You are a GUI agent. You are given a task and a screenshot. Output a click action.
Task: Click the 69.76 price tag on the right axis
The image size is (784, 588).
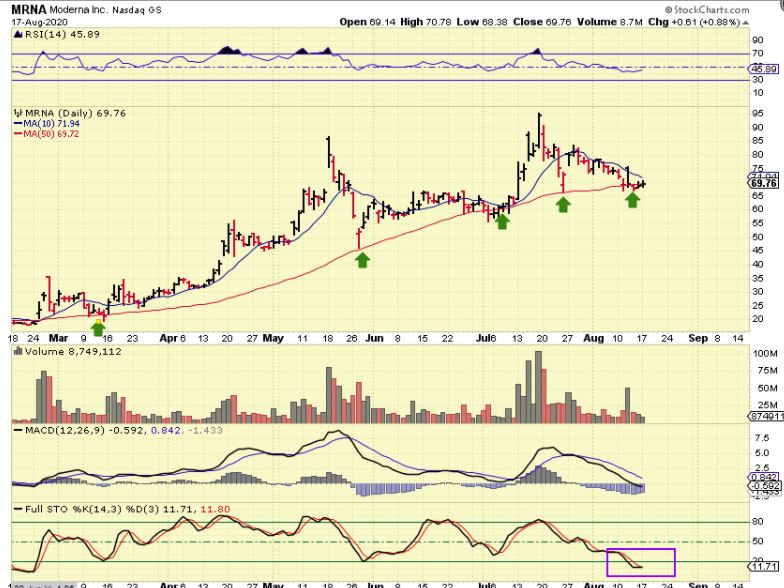coord(764,184)
